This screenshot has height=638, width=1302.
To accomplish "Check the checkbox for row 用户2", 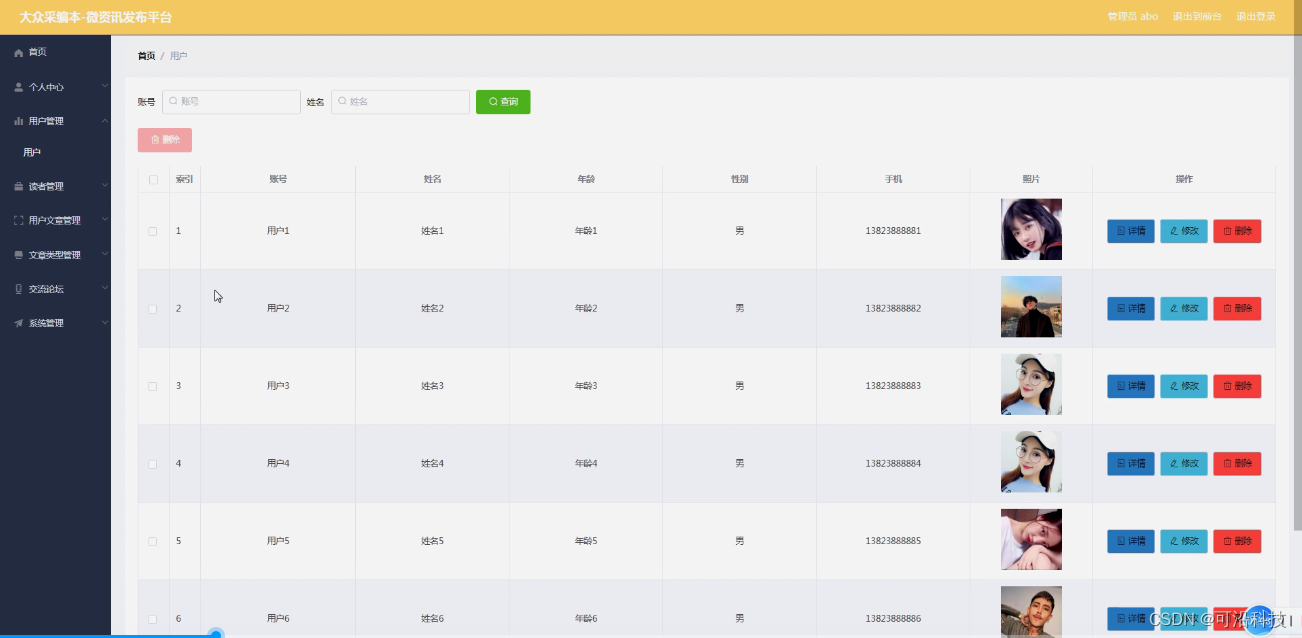I will coord(153,309).
